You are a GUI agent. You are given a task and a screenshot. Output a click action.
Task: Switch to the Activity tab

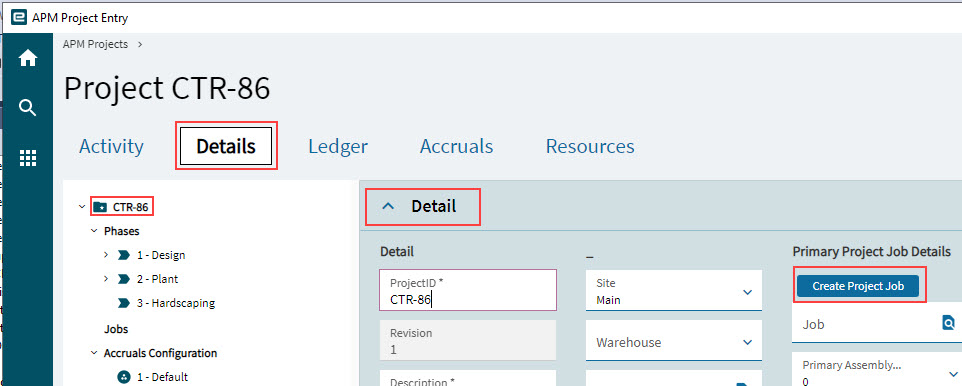point(111,147)
